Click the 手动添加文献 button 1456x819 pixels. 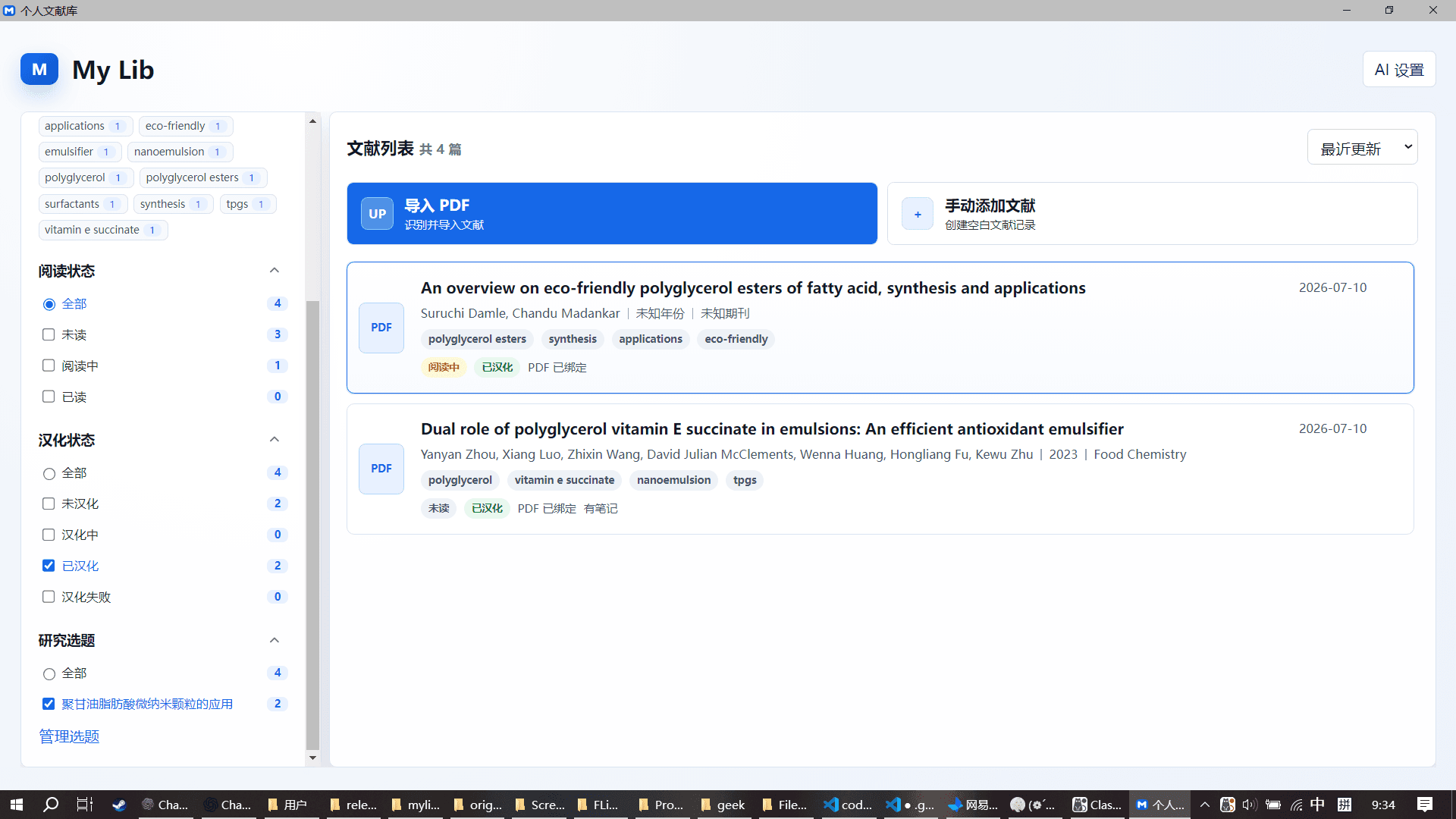(x=1152, y=214)
